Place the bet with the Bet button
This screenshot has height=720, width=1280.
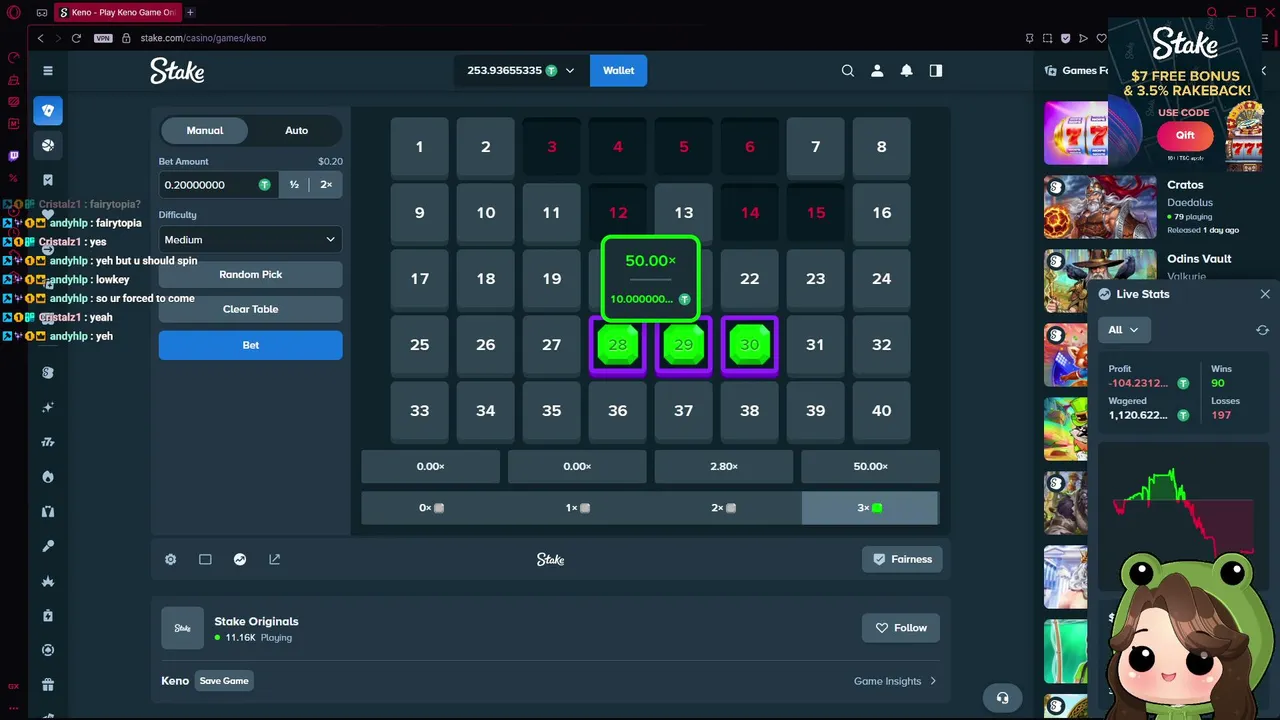click(250, 346)
